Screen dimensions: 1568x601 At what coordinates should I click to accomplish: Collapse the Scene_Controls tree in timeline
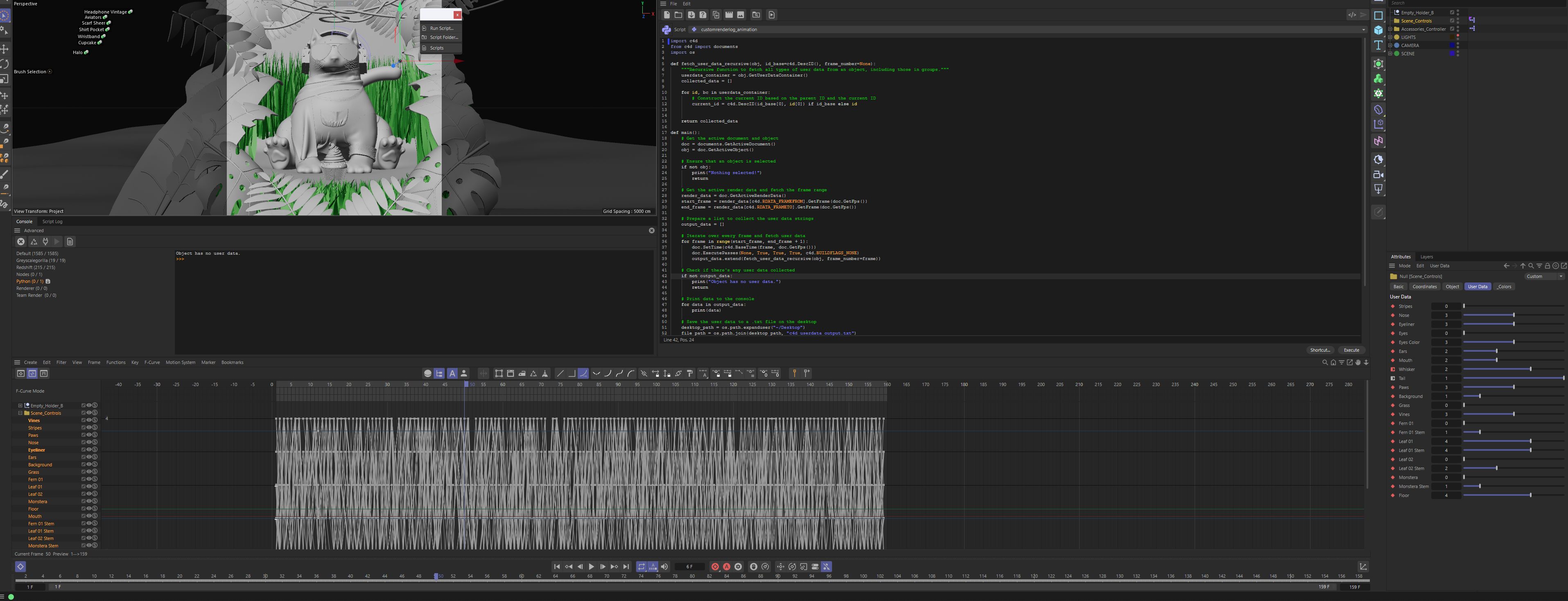[x=20, y=413]
